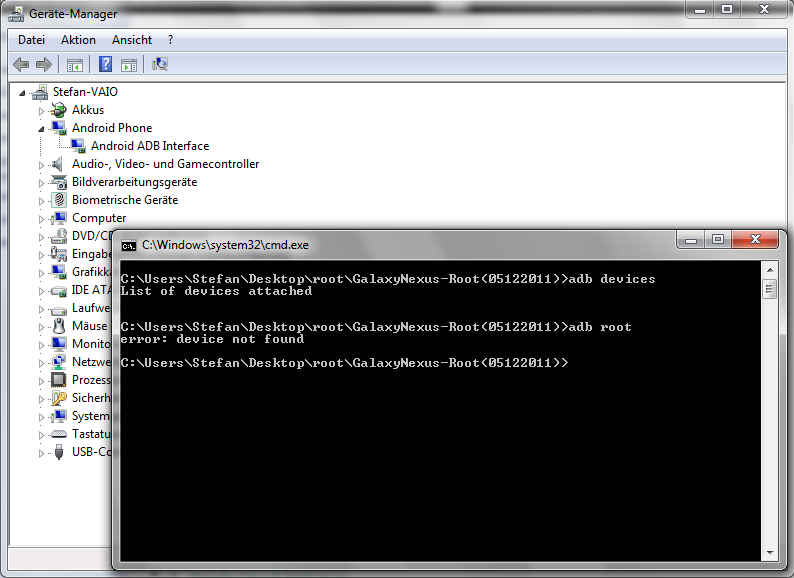Click the Tastaturen keyboard icon
The width and height of the screenshot is (794, 578).
(x=59, y=434)
